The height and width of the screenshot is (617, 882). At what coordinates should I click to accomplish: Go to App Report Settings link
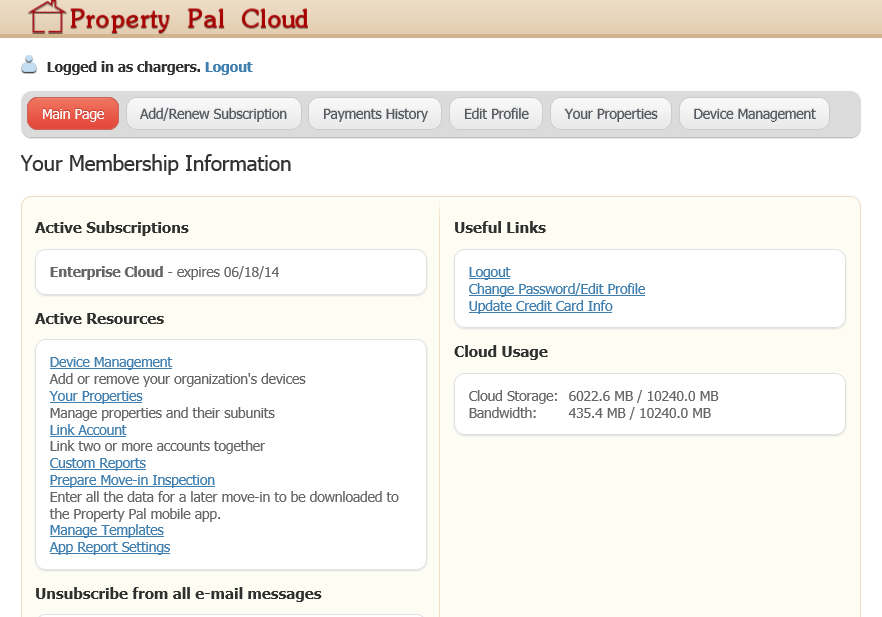pyautogui.click(x=110, y=547)
